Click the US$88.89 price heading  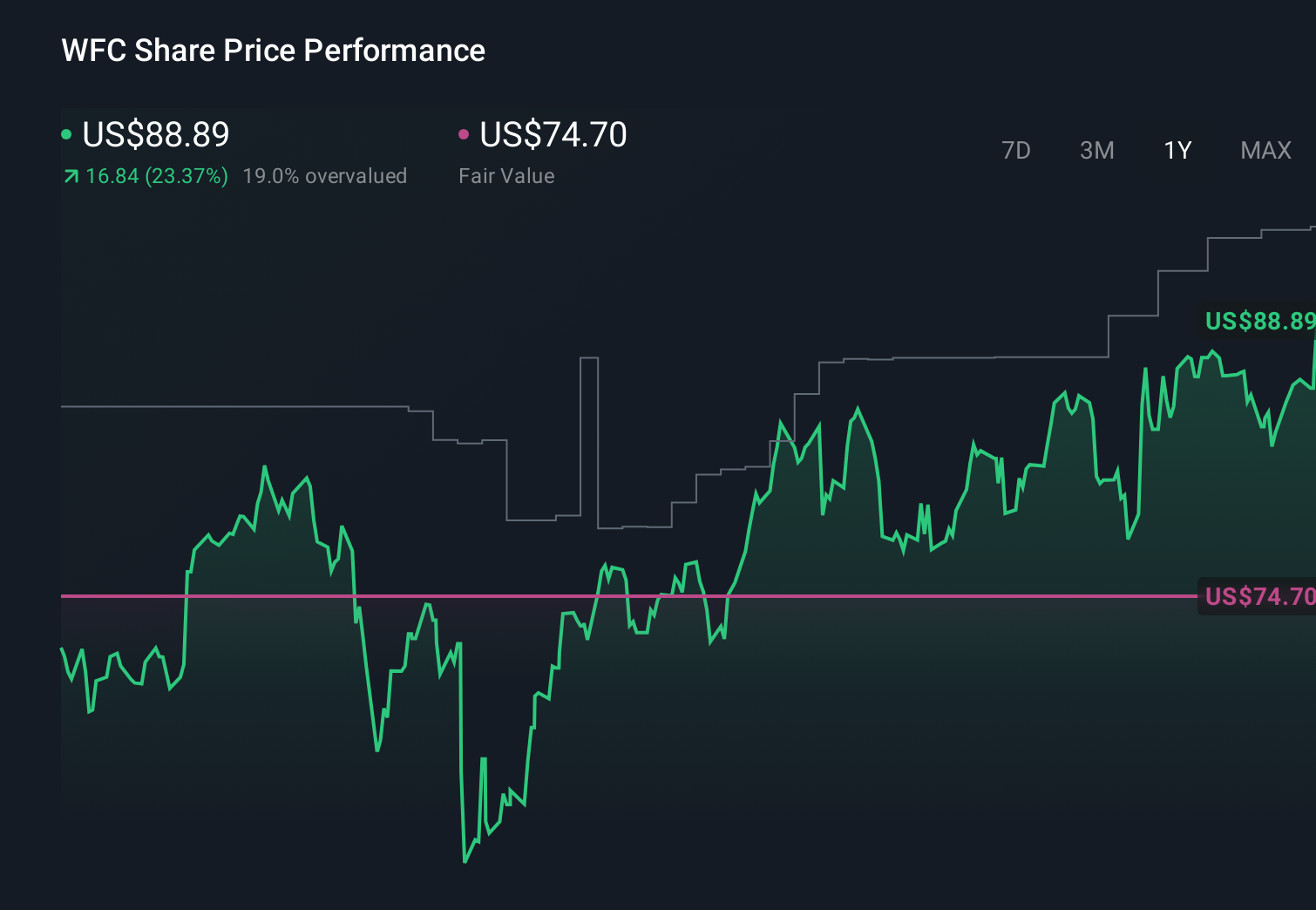(156, 134)
